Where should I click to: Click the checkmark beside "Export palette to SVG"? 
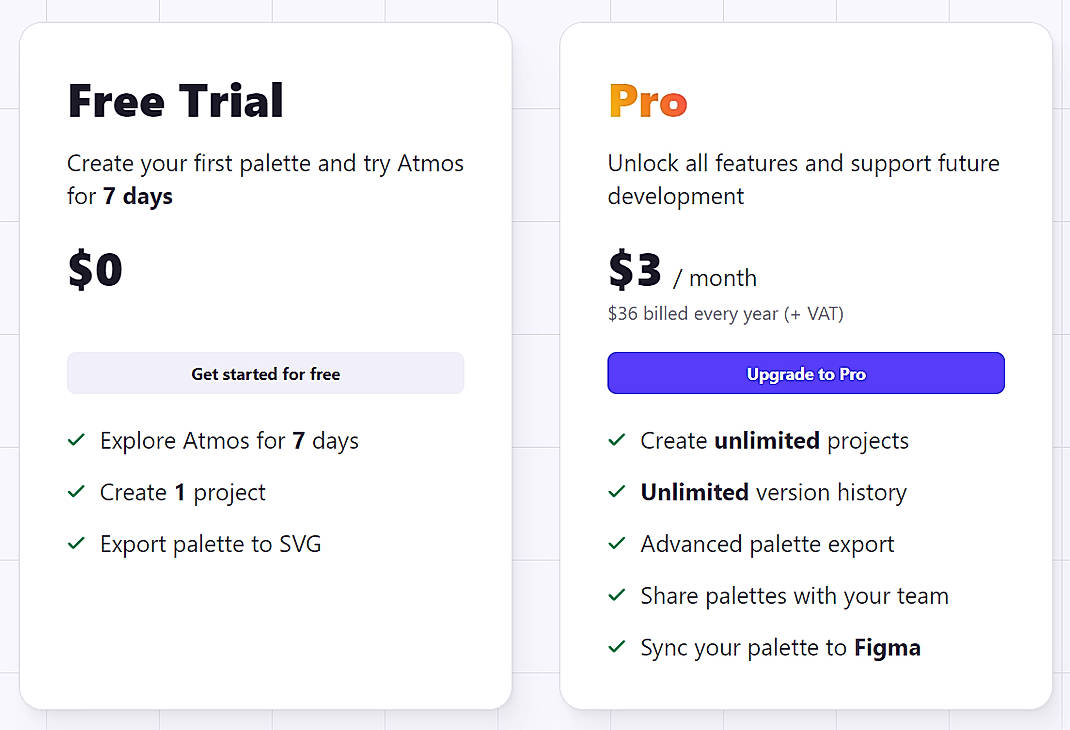pyautogui.click(x=77, y=543)
